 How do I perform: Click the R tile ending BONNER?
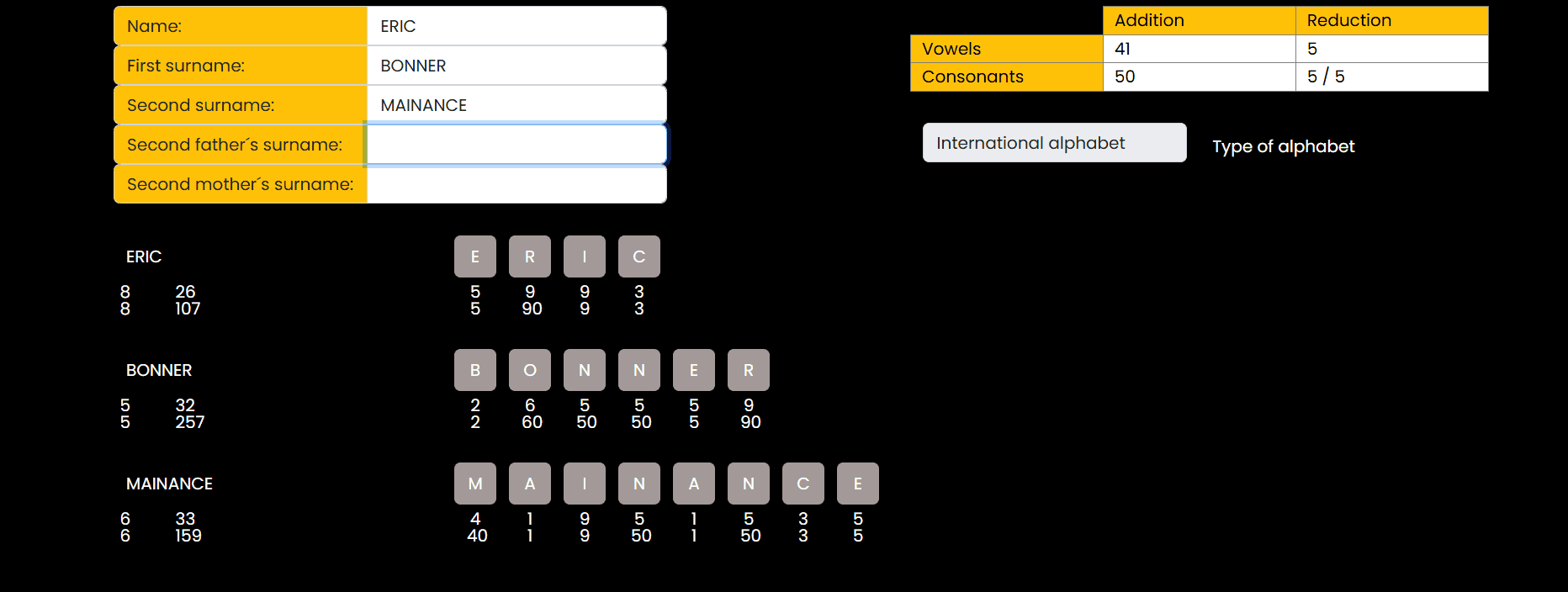(x=749, y=370)
